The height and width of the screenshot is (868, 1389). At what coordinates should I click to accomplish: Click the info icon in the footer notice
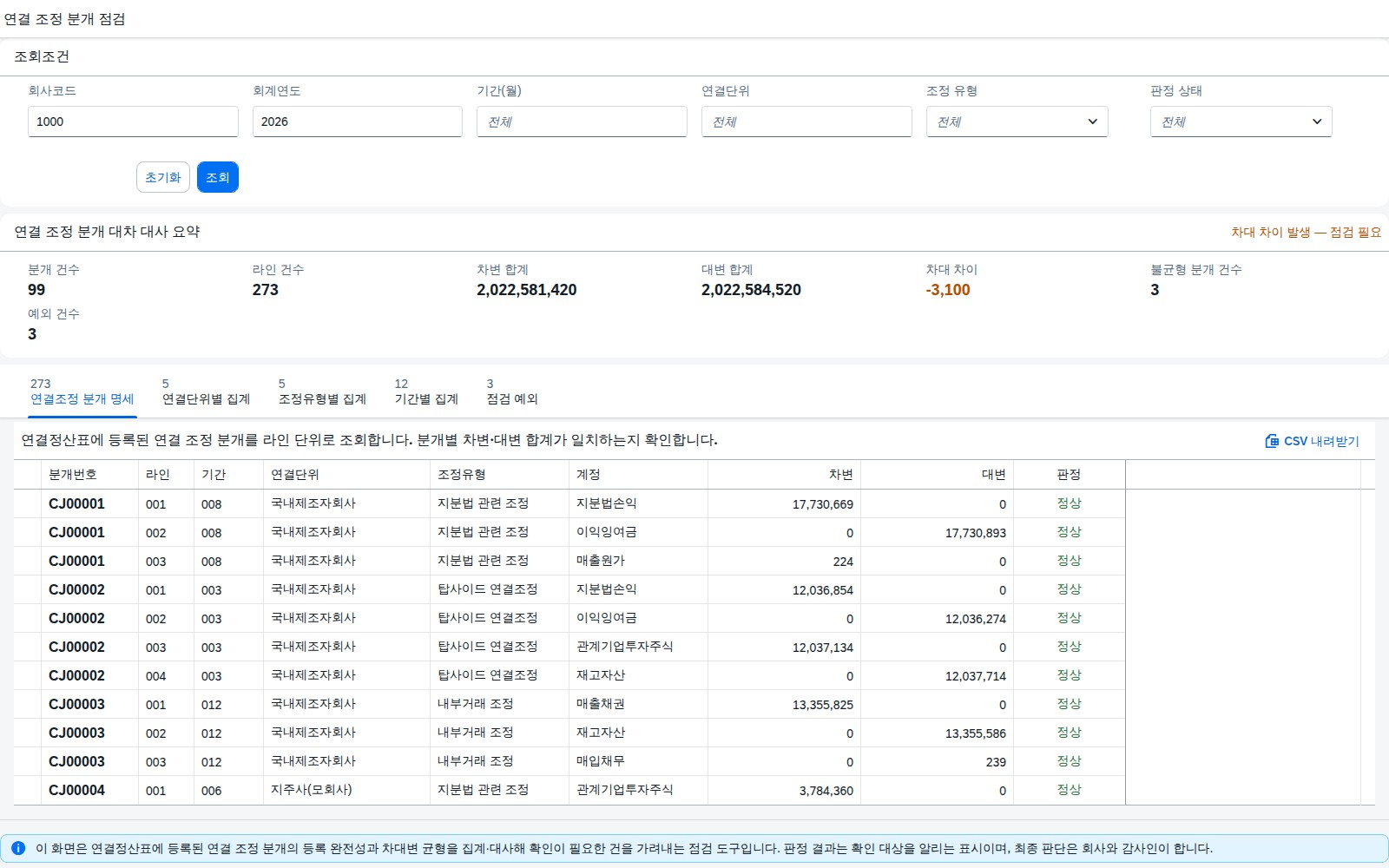coord(18,848)
